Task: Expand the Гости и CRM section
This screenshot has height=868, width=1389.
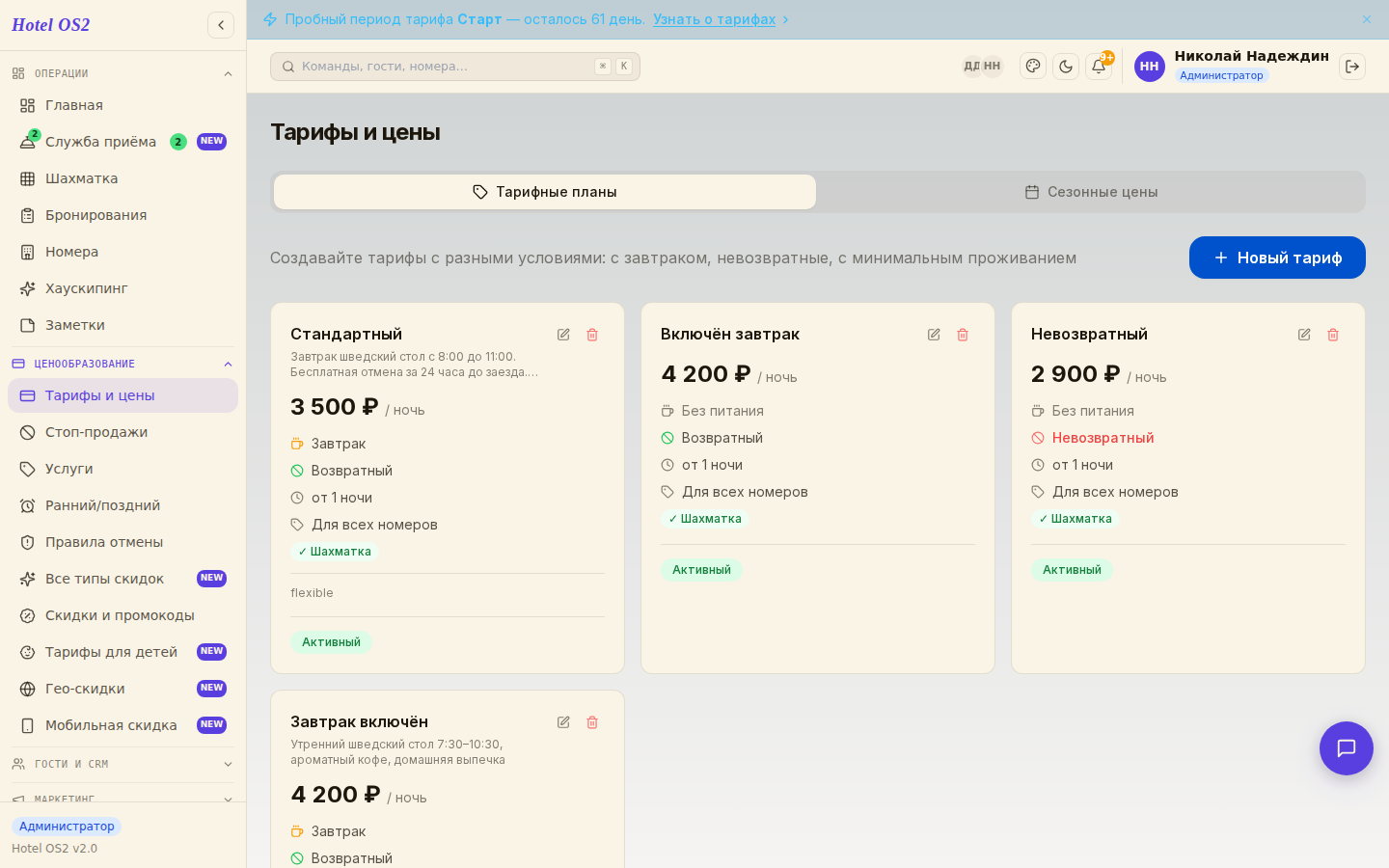Action: [x=228, y=765]
